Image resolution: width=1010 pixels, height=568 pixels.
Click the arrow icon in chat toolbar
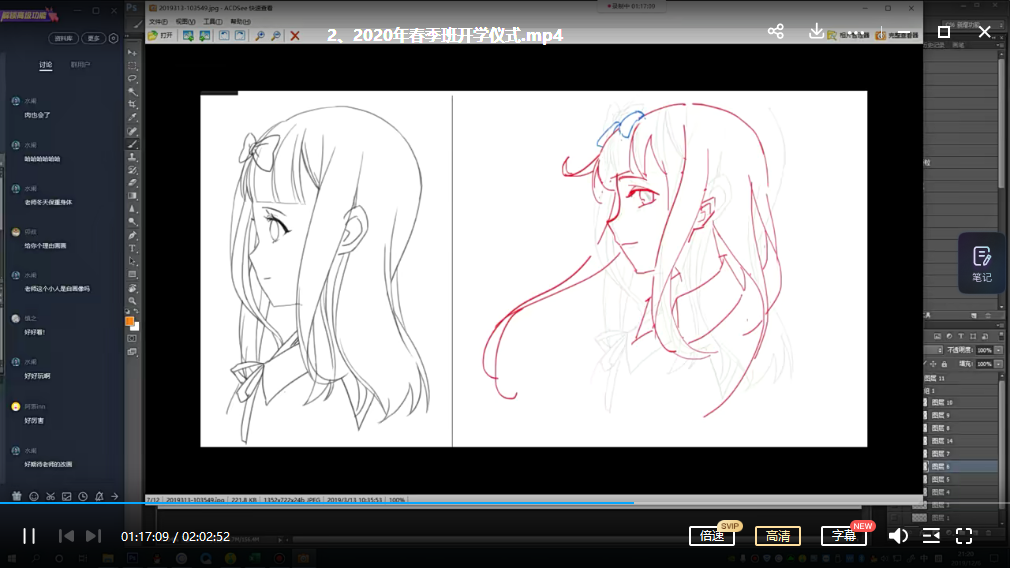(115, 496)
